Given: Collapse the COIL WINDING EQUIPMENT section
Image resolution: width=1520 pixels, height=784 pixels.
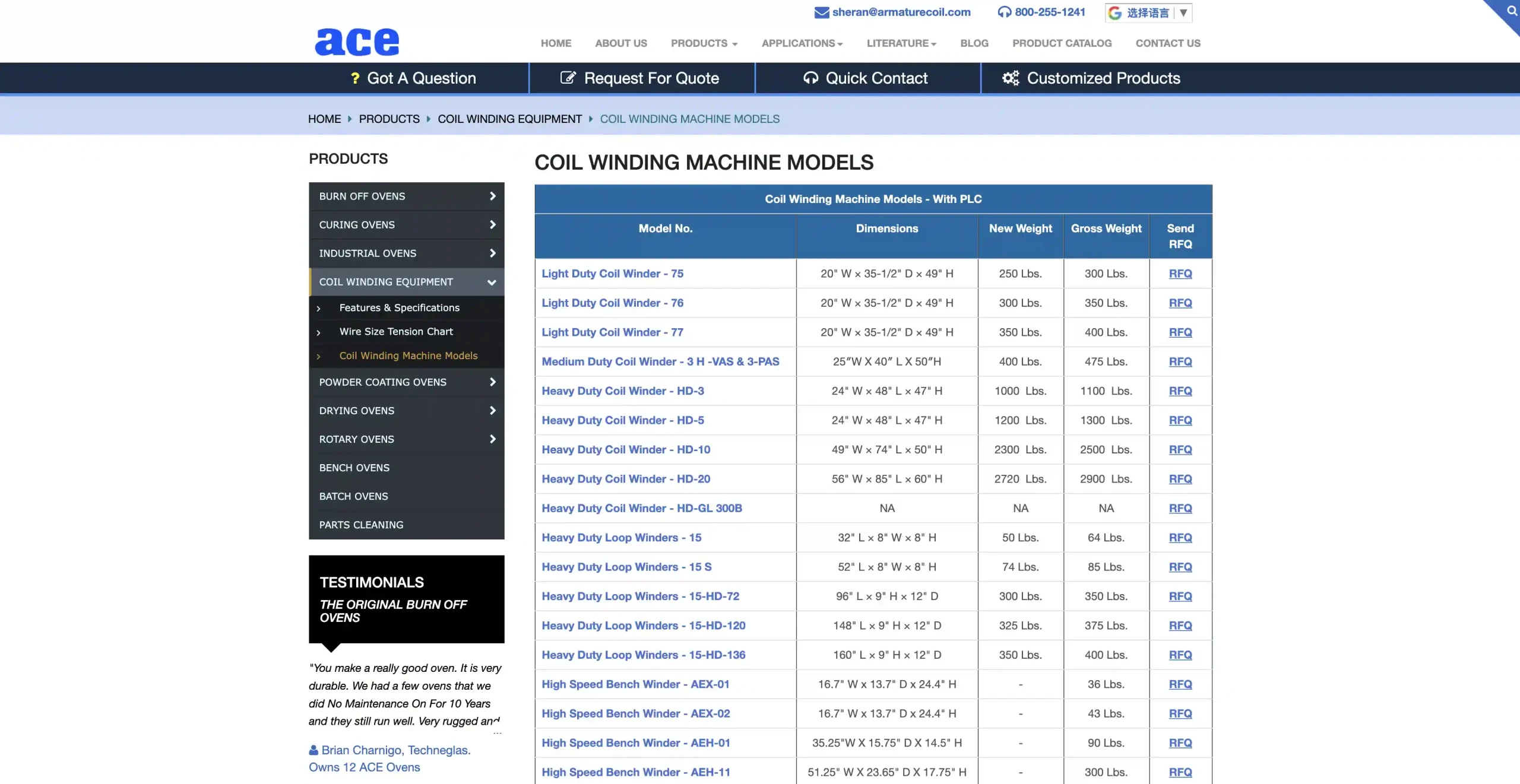Looking at the screenshot, I should 492,283.
